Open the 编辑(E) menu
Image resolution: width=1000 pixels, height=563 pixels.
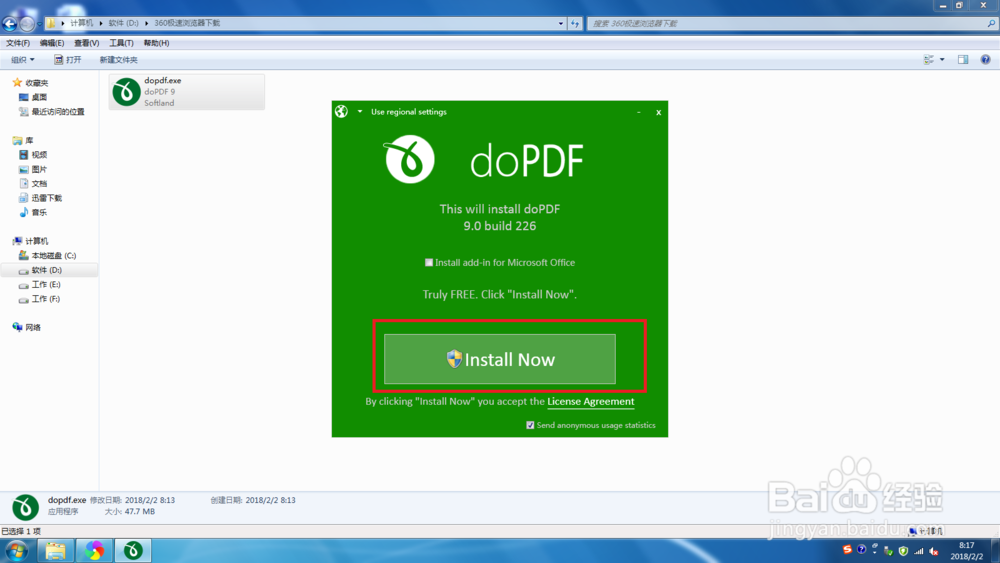(x=52, y=43)
